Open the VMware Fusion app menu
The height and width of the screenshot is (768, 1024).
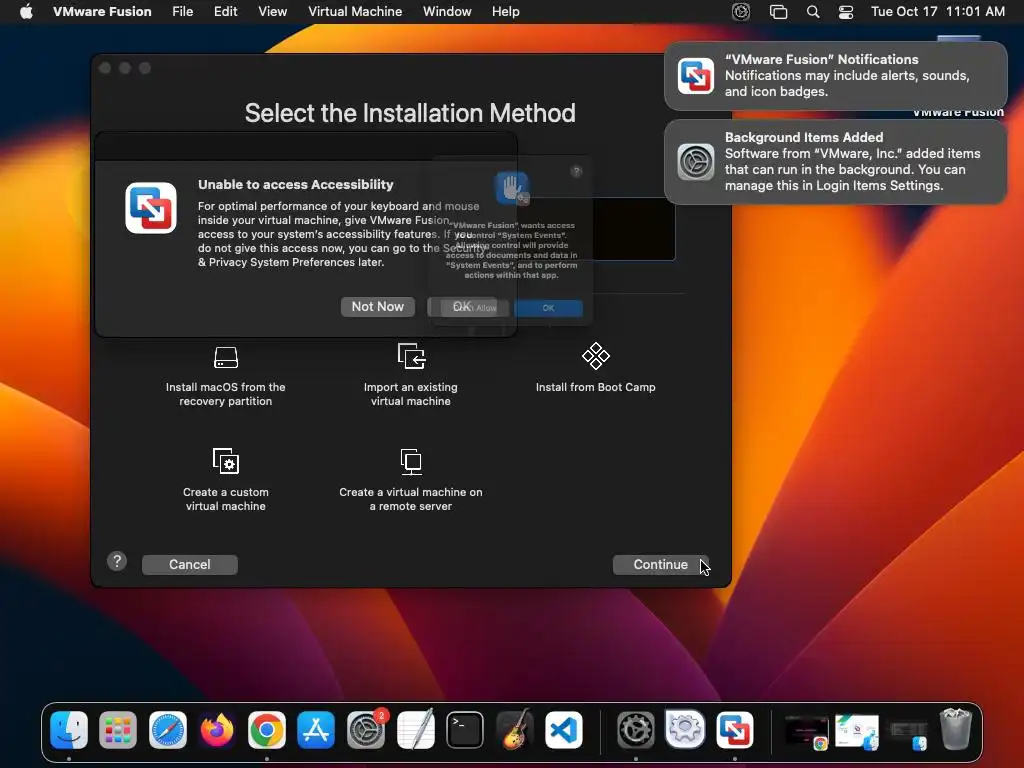coord(102,12)
